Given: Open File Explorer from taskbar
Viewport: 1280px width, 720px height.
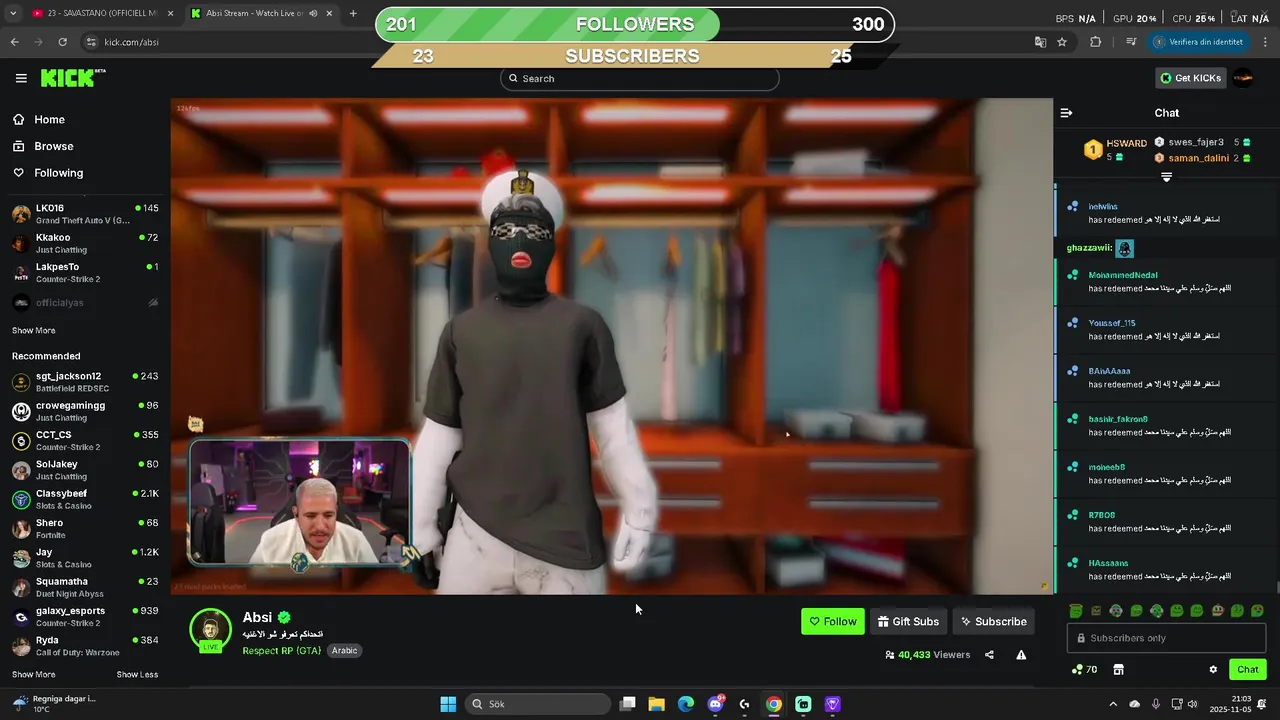Looking at the screenshot, I should 656,704.
